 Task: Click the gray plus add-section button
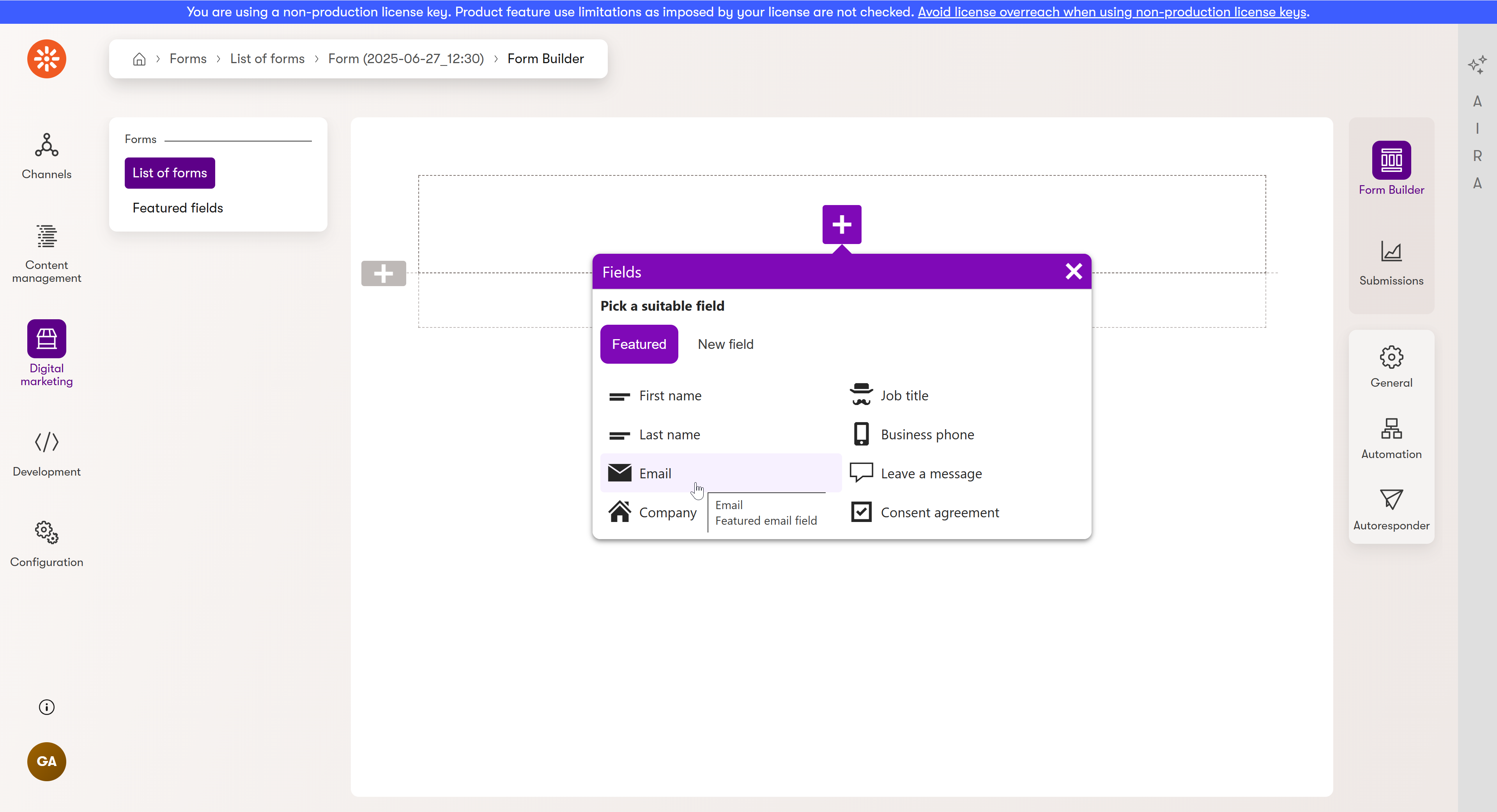[384, 273]
